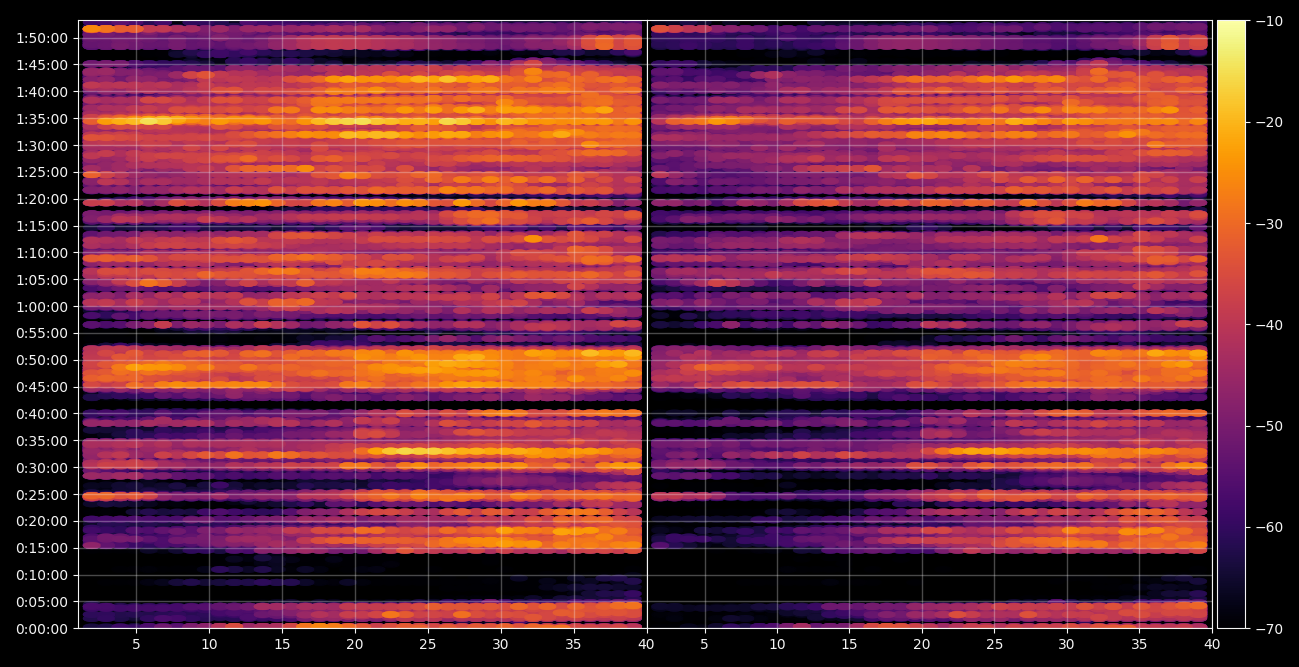This screenshot has width=1299, height=667.
Task: Click the 1:25:00 y-axis tick label
Action: (42, 172)
